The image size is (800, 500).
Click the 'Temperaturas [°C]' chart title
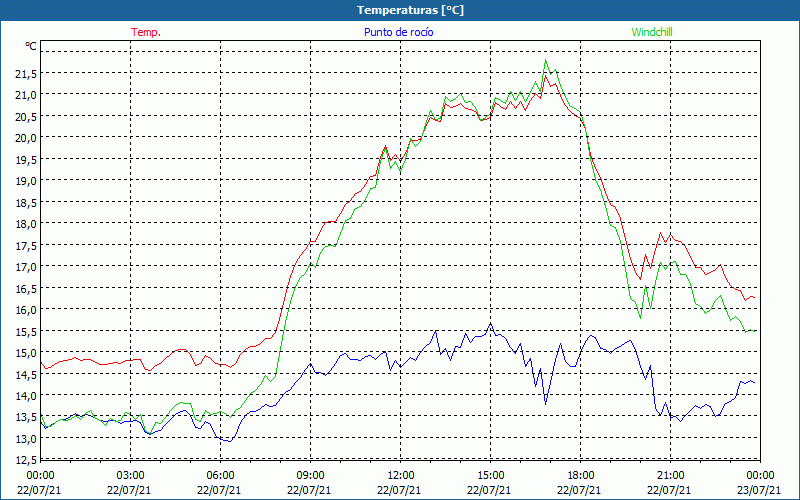410,10
